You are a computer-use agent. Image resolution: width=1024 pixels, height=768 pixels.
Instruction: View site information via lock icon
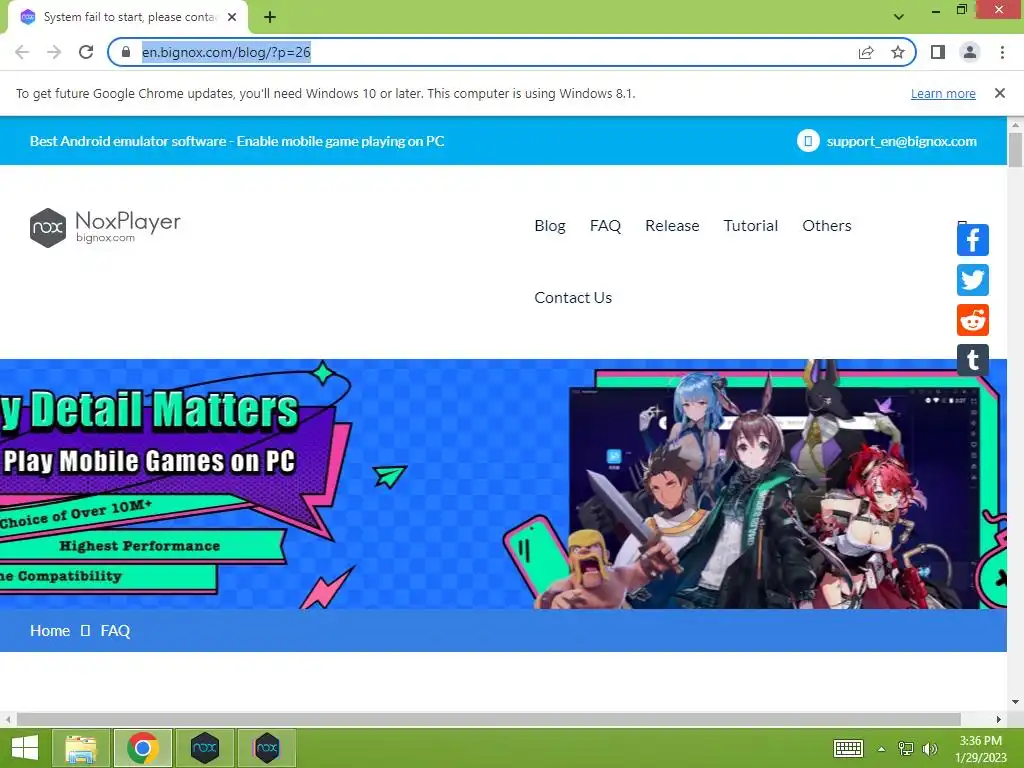pyautogui.click(x=126, y=52)
